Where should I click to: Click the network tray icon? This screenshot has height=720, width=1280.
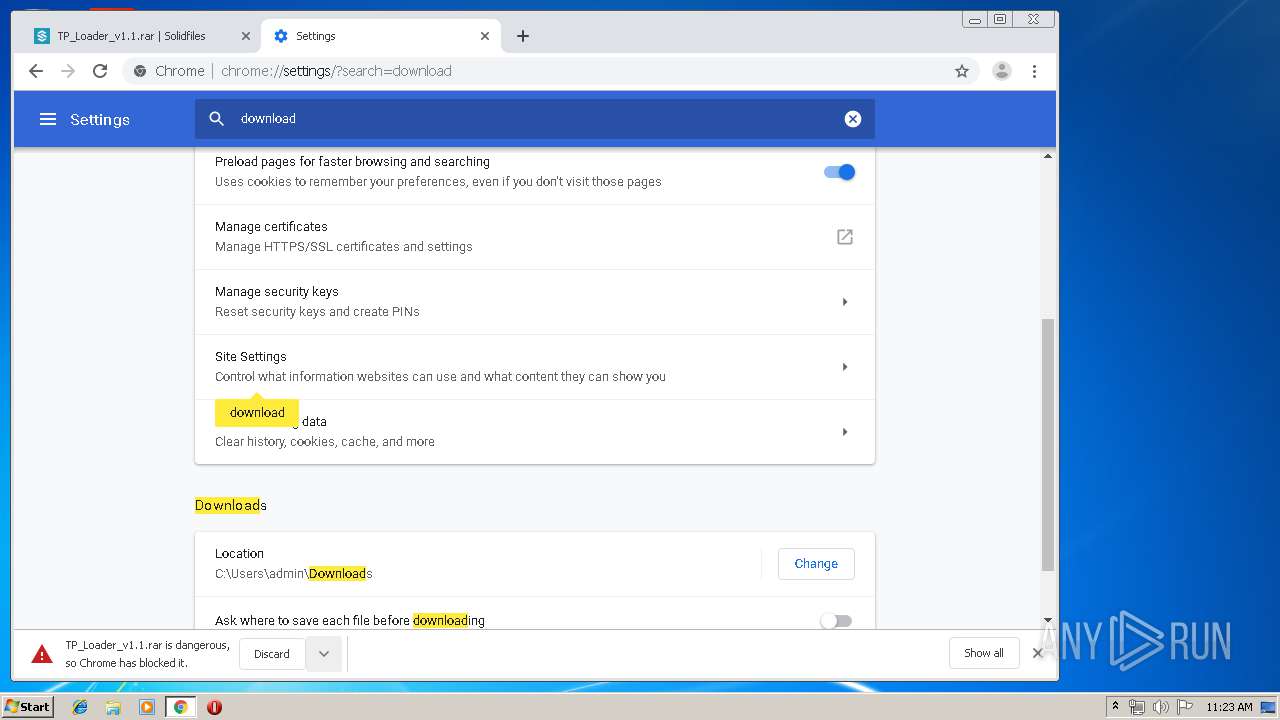coord(1137,707)
